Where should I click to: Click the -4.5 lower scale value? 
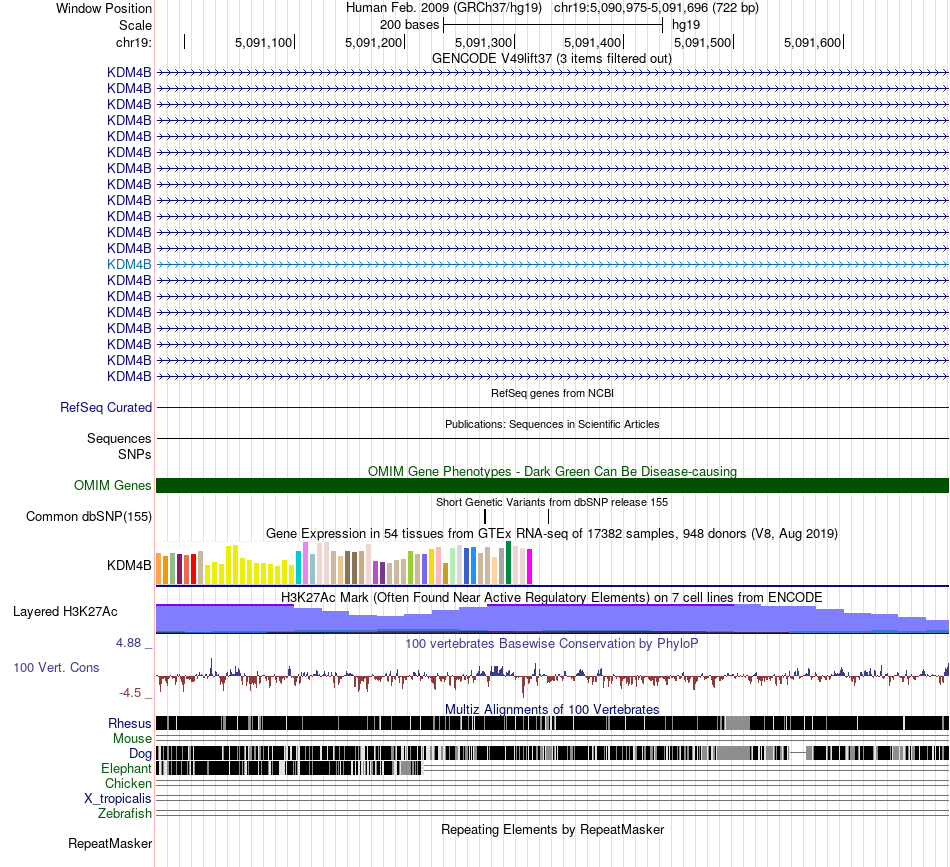click(x=130, y=693)
